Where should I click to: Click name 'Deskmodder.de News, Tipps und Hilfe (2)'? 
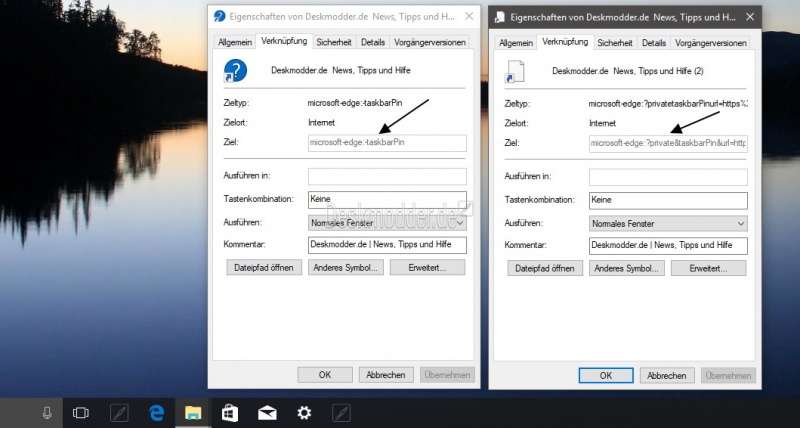pyautogui.click(x=628, y=71)
